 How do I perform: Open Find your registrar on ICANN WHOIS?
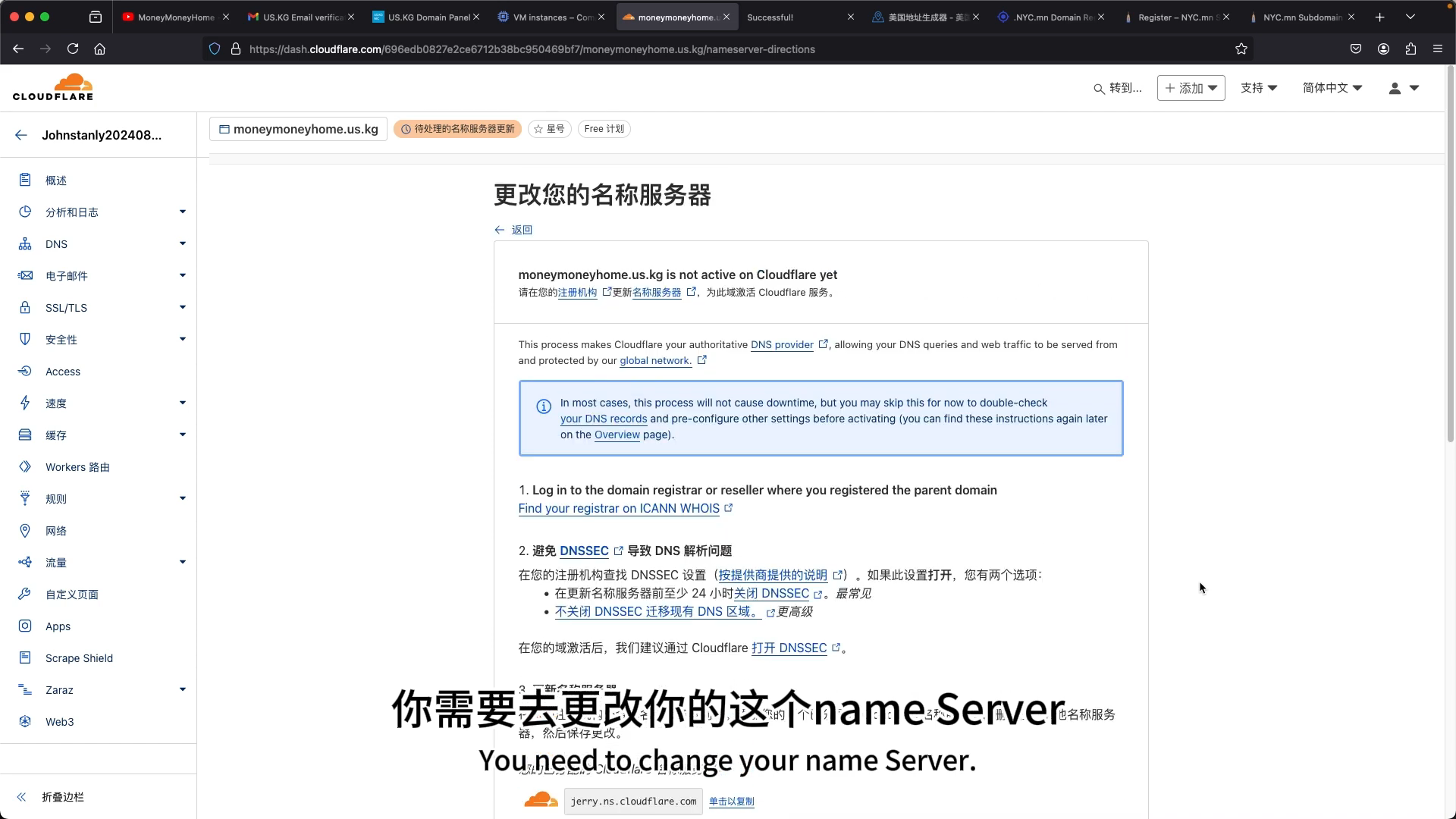coord(626,508)
